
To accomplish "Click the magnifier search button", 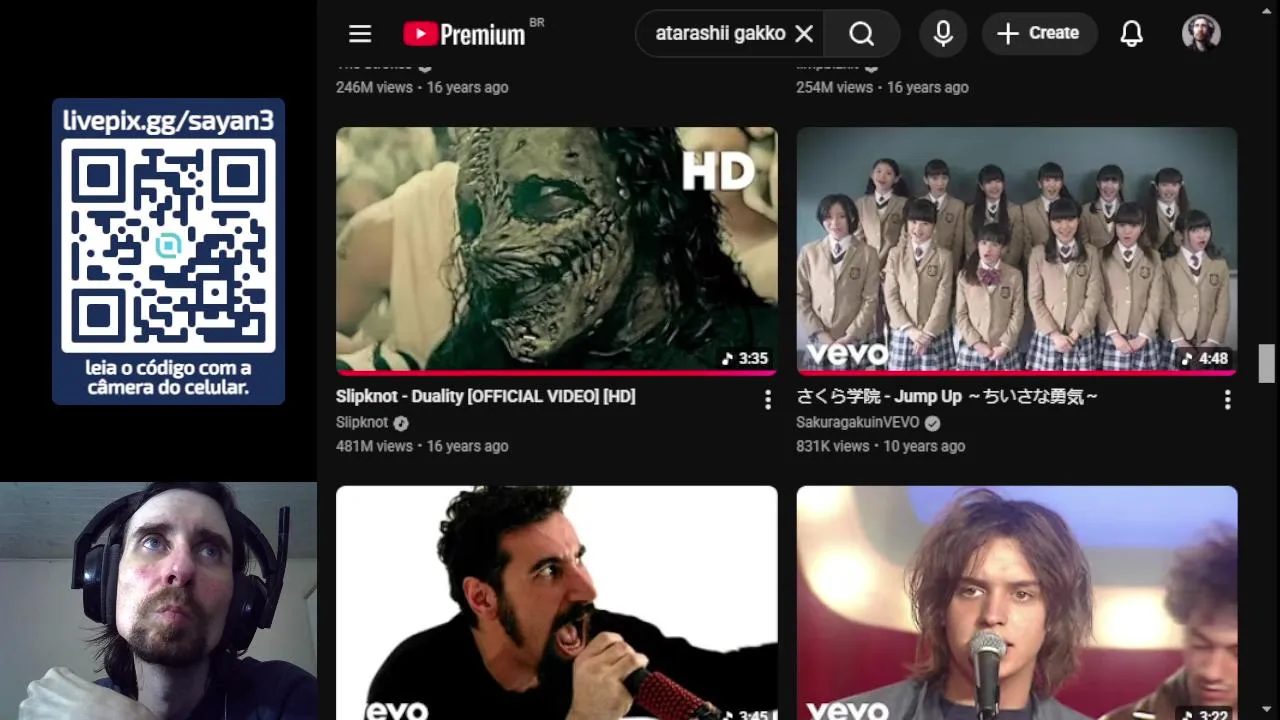I will [862, 34].
